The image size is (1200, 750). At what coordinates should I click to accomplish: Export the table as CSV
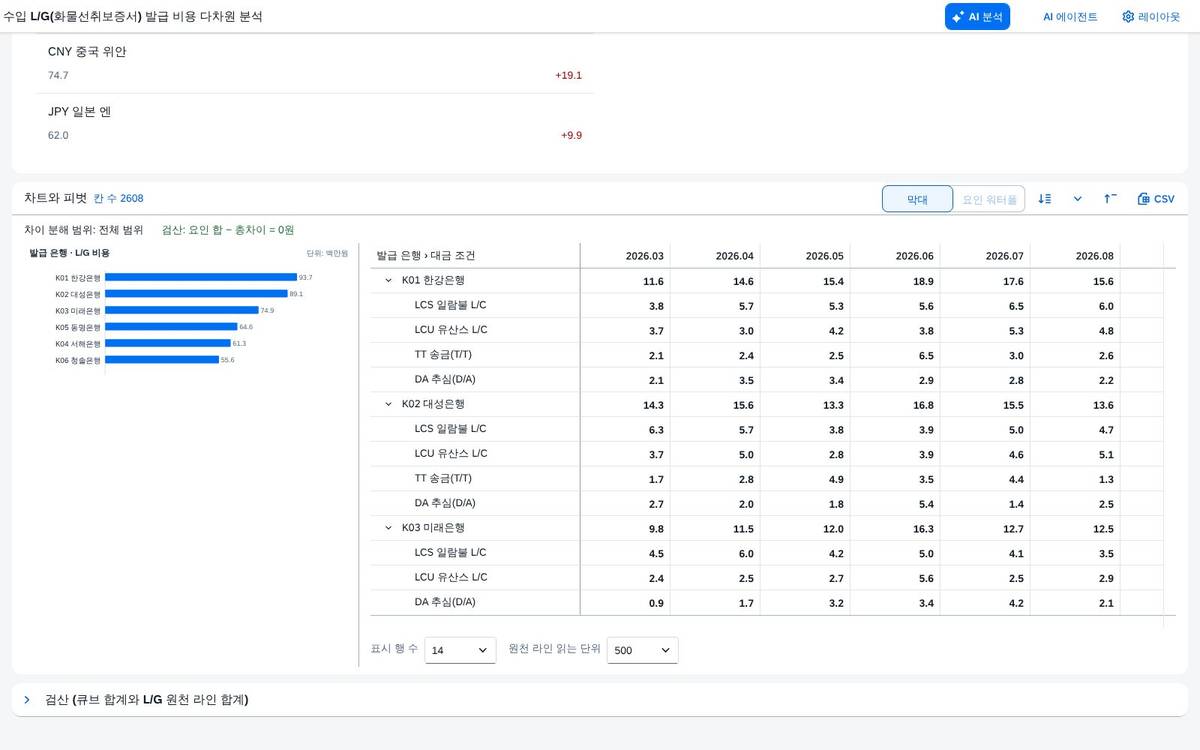(1156, 199)
